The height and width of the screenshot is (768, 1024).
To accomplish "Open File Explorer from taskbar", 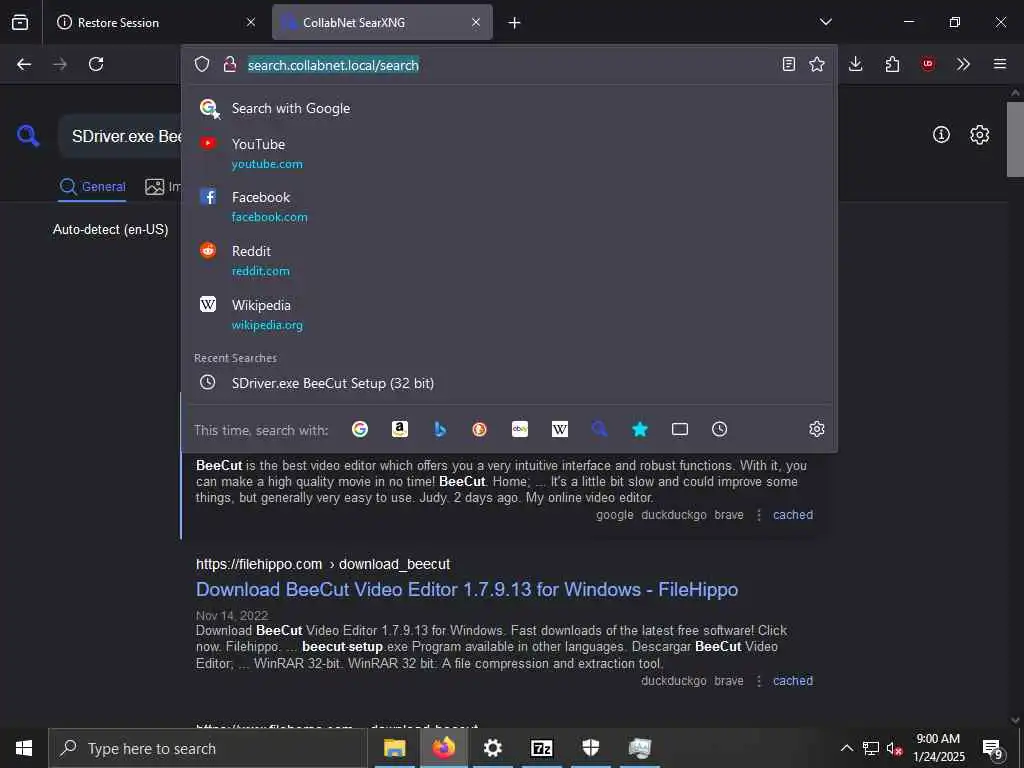I will (x=394, y=748).
